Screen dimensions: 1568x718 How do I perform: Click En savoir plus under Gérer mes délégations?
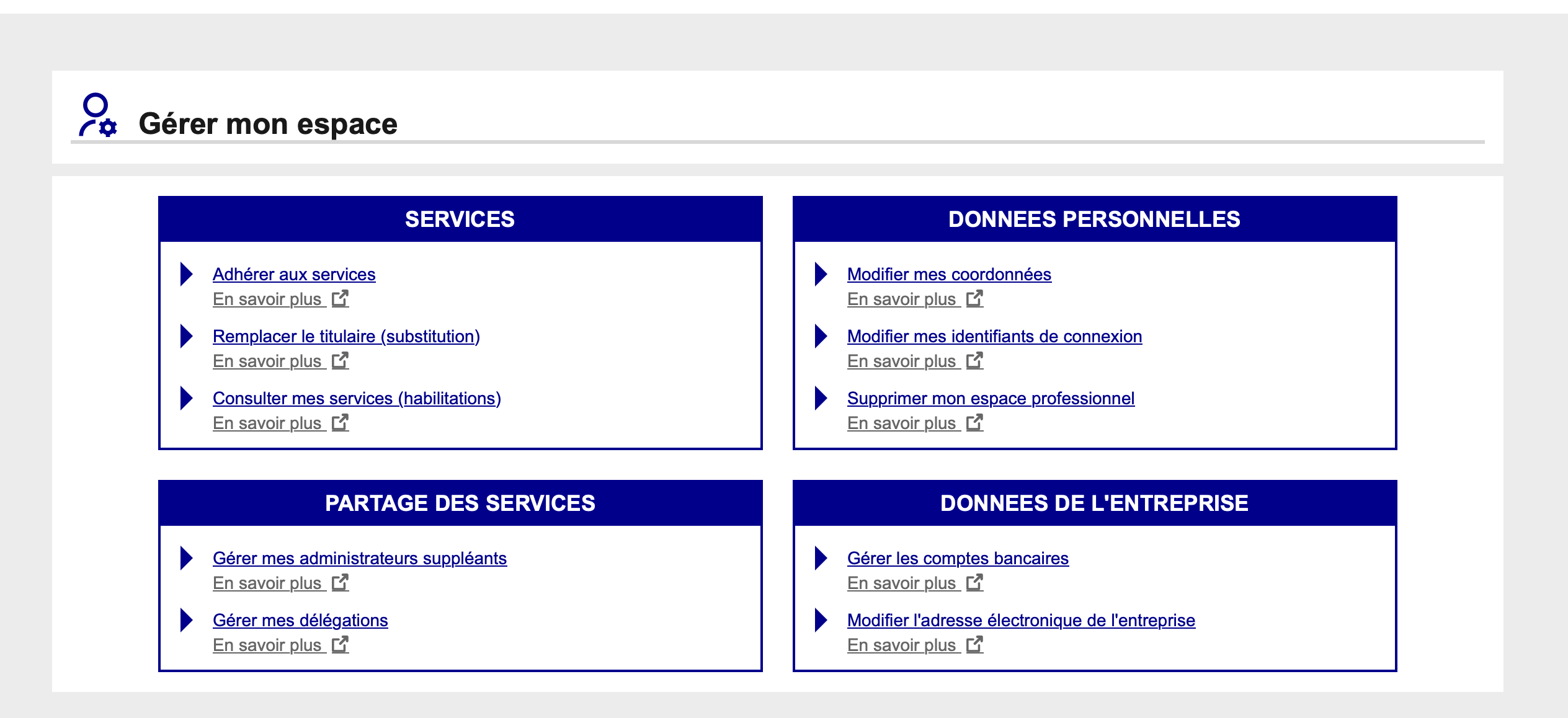pos(267,645)
